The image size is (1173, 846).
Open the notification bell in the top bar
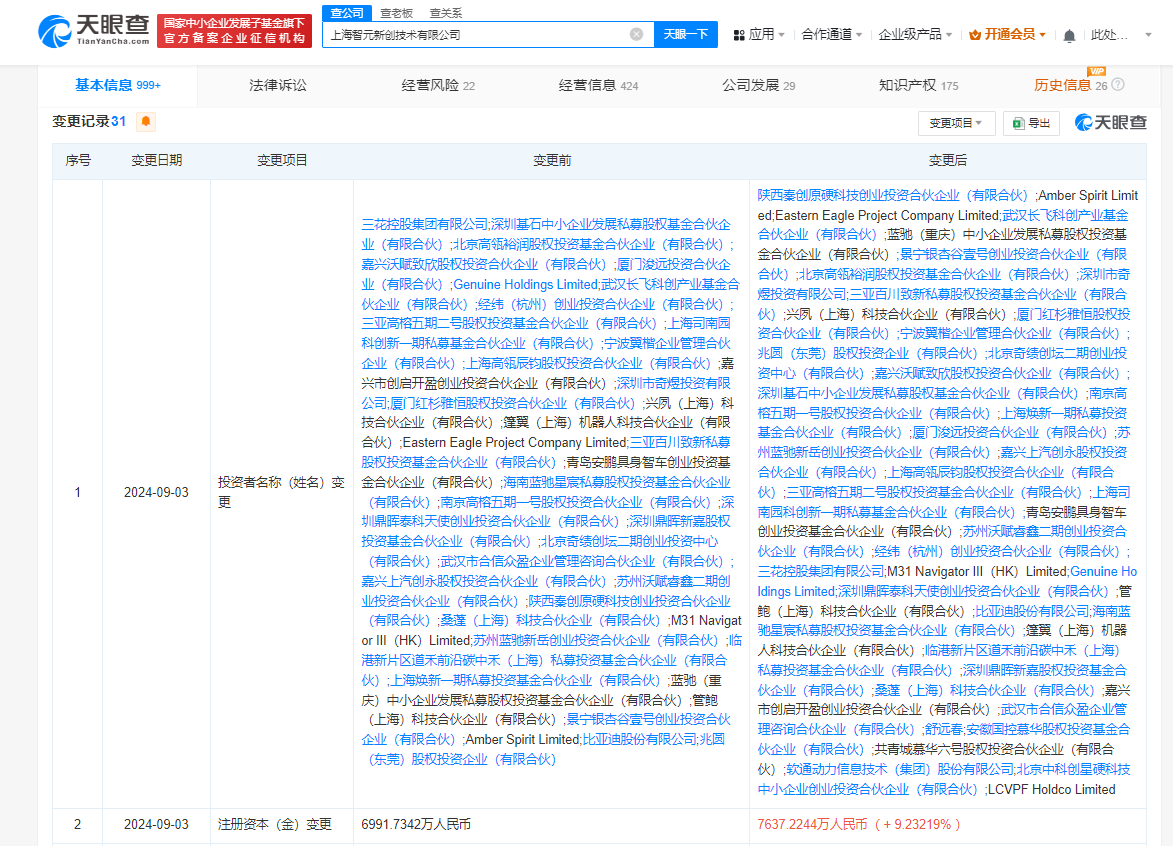(1068, 33)
